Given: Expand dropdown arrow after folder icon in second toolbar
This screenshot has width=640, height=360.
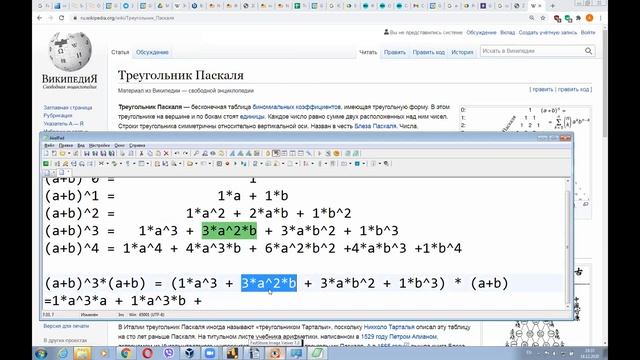Looking at the screenshot, I should (x=196, y=164).
